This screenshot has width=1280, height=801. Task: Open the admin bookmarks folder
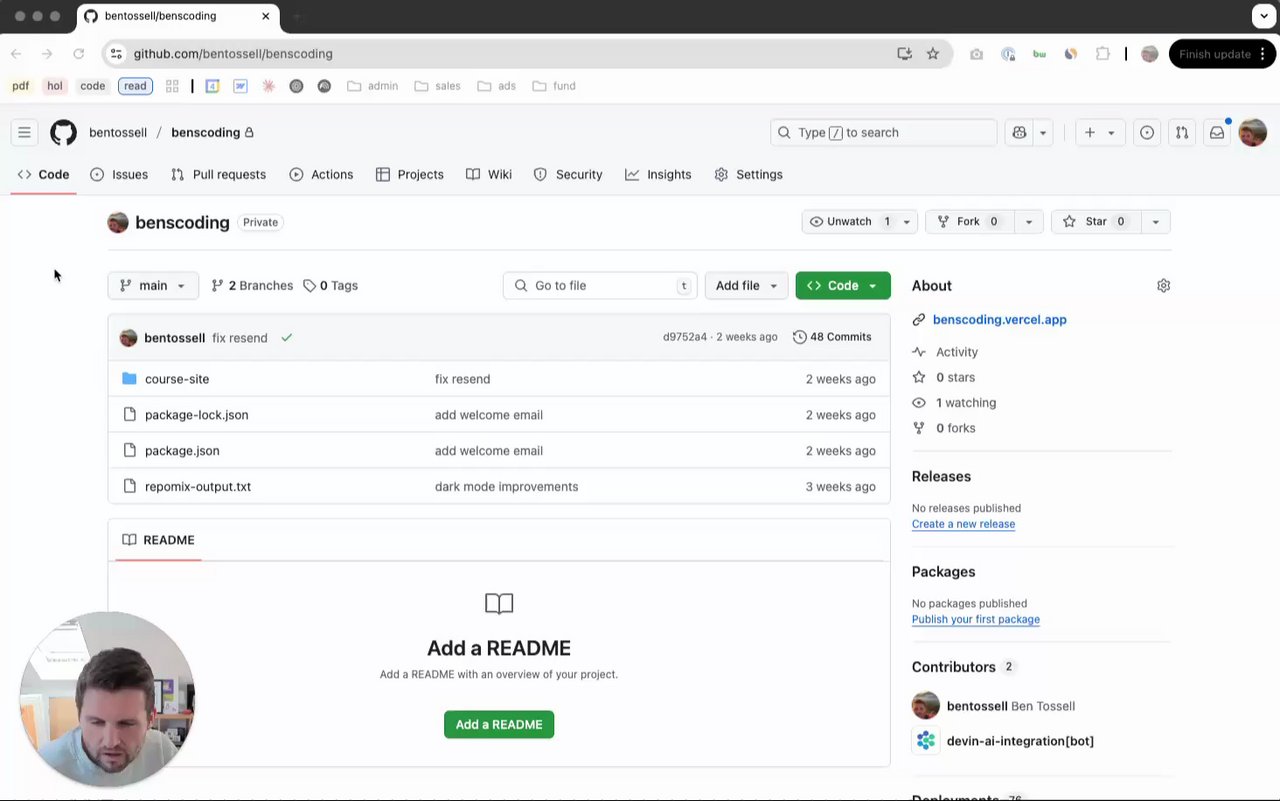[373, 86]
